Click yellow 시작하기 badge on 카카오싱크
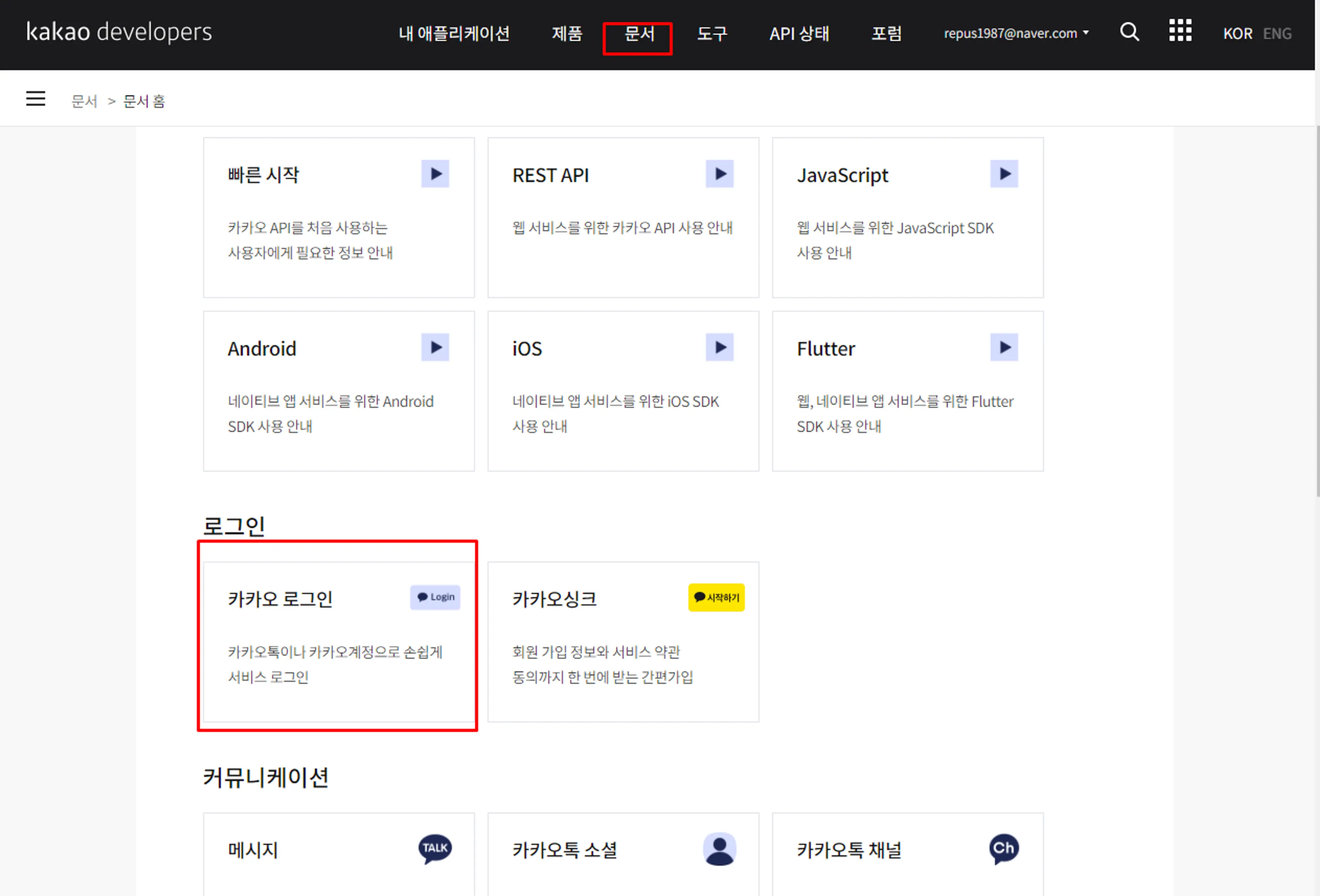Screen dimensions: 1320x896 tap(716, 597)
